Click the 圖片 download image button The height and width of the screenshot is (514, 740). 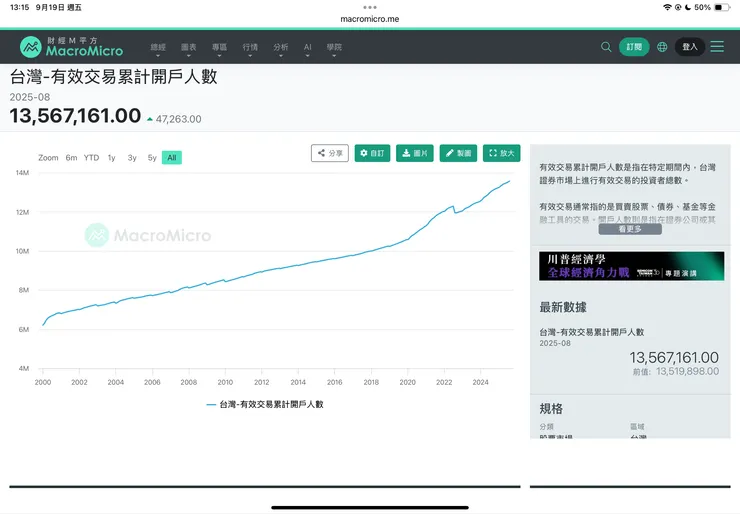[x=415, y=153]
